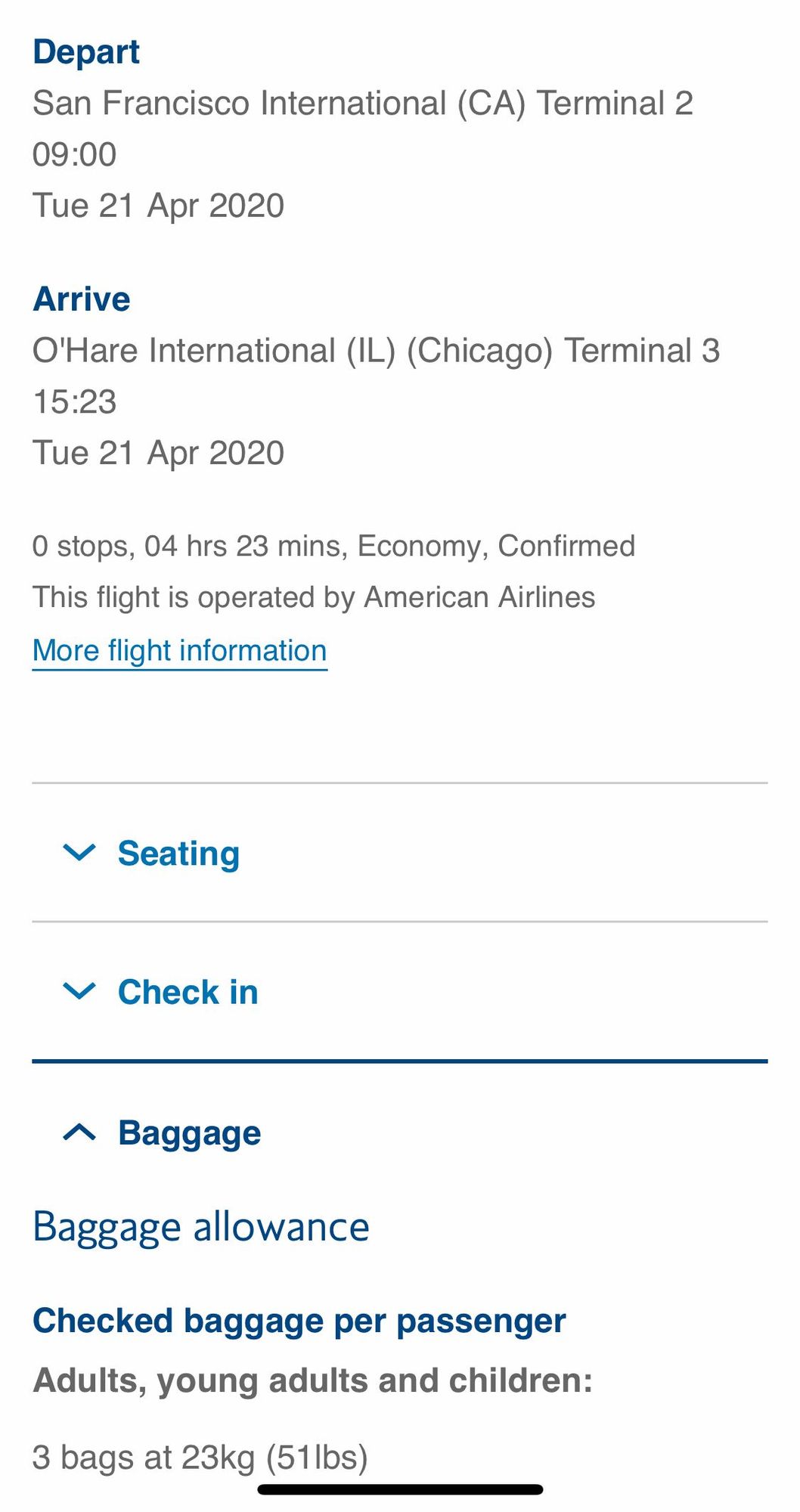Tap the Baggage allowance title
Screen dimensions: 800x1512
[x=201, y=1228]
